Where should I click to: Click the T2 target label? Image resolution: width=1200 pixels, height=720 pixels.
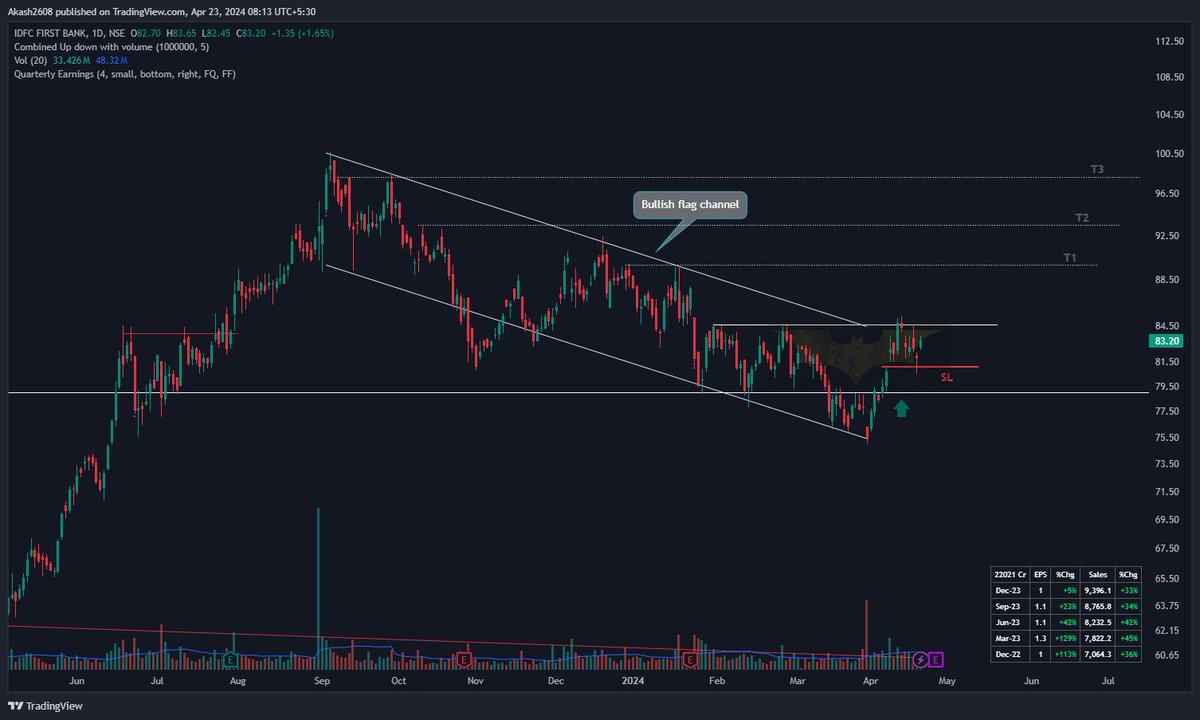click(x=1082, y=218)
